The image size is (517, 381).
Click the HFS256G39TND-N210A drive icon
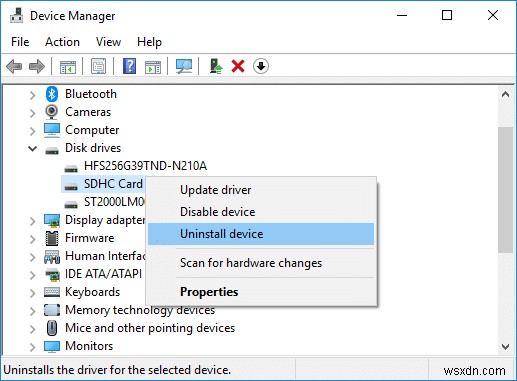(71, 168)
